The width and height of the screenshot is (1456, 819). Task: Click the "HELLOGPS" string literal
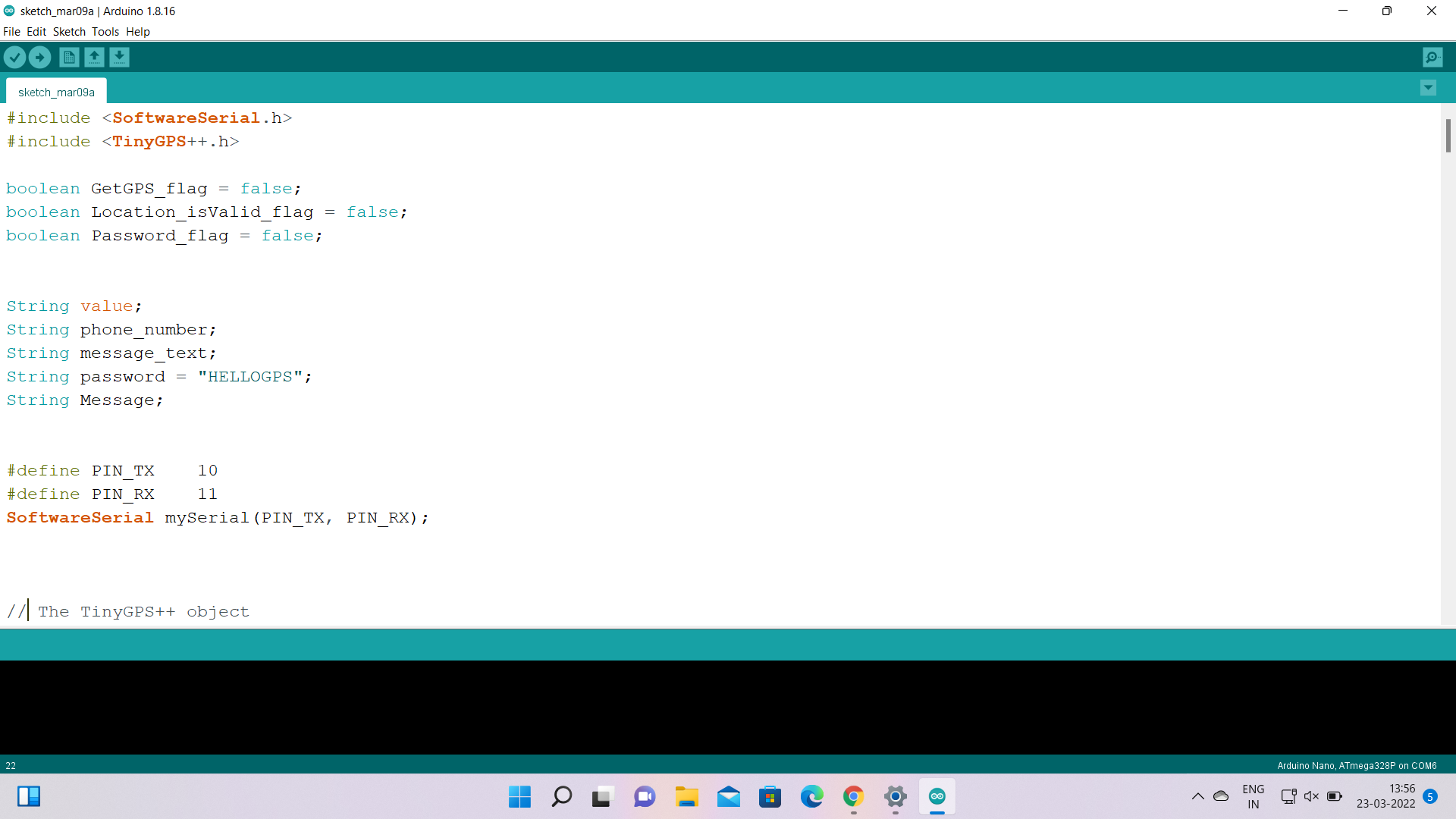pyautogui.click(x=250, y=377)
